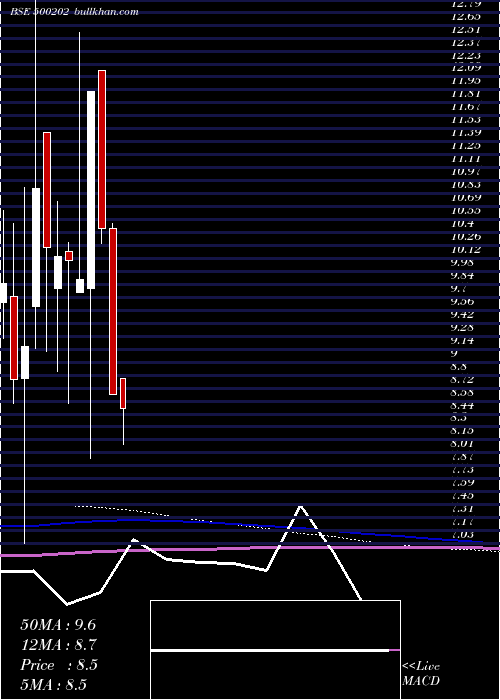Select the Price : 8.5 value
This screenshot has width=500, height=700.
pos(58,665)
